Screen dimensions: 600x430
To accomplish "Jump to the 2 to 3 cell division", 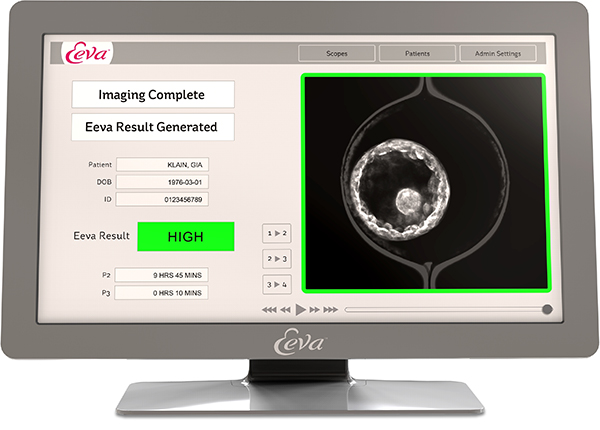I will pos(276,259).
